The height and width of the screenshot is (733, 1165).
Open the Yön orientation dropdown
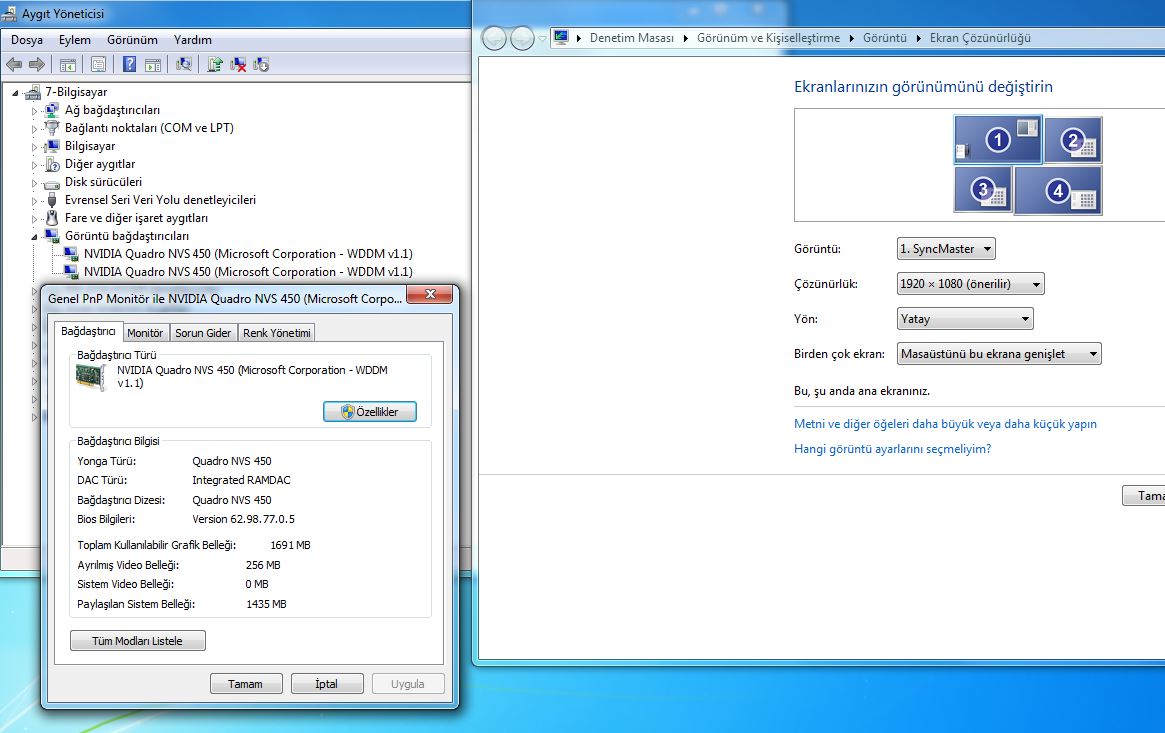965,319
